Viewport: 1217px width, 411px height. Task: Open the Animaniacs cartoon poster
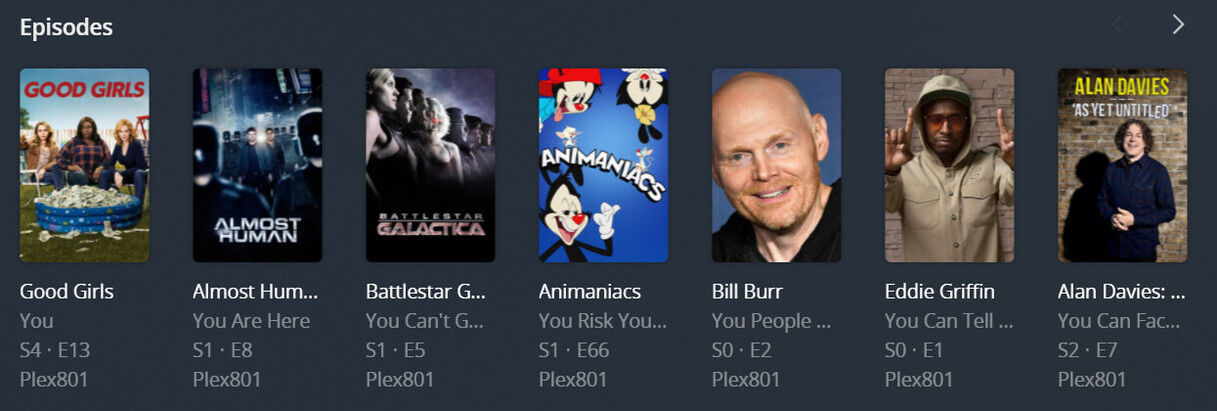point(603,165)
